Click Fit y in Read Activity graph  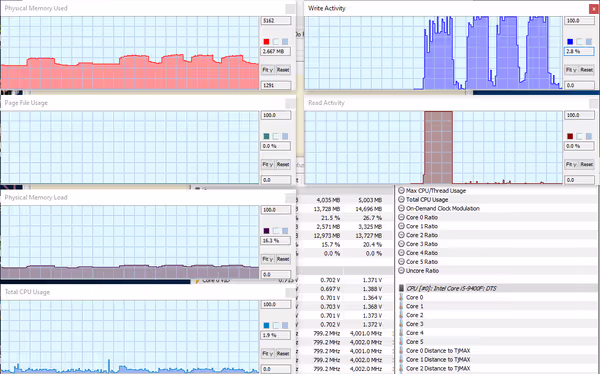pyautogui.click(x=571, y=164)
